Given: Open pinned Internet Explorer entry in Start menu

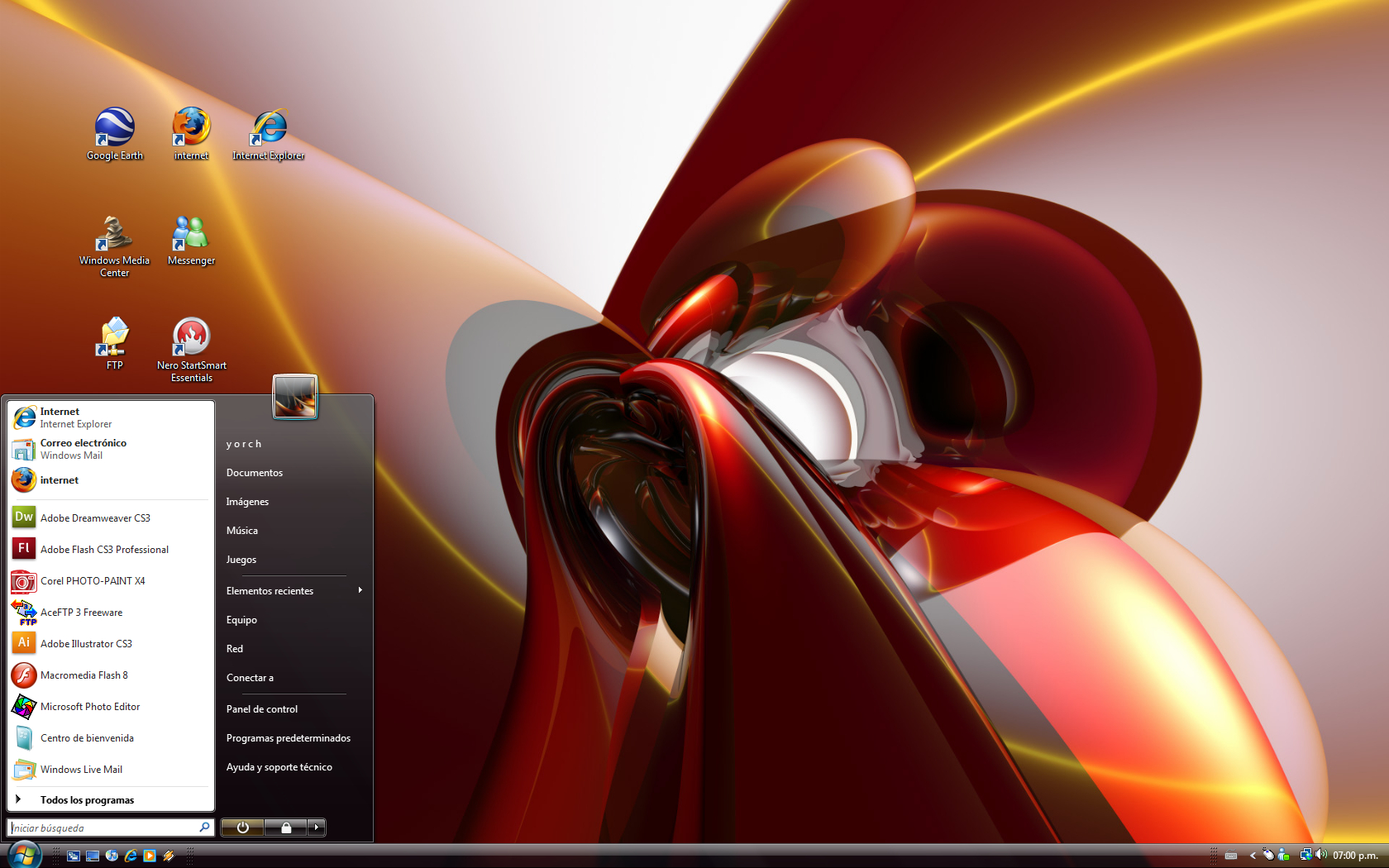Looking at the screenshot, I should (111, 417).
